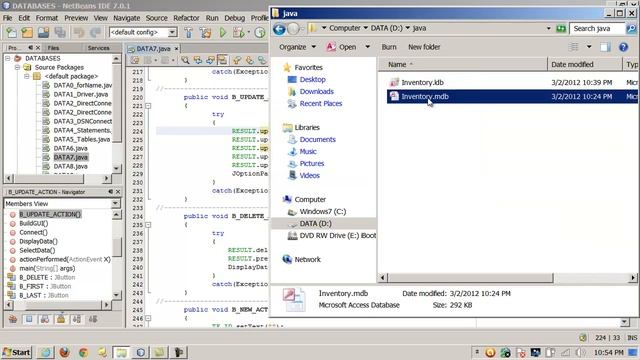
Task: Open the dropdown arrow next to Open in Explorer
Action: click(x=367, y=47)
